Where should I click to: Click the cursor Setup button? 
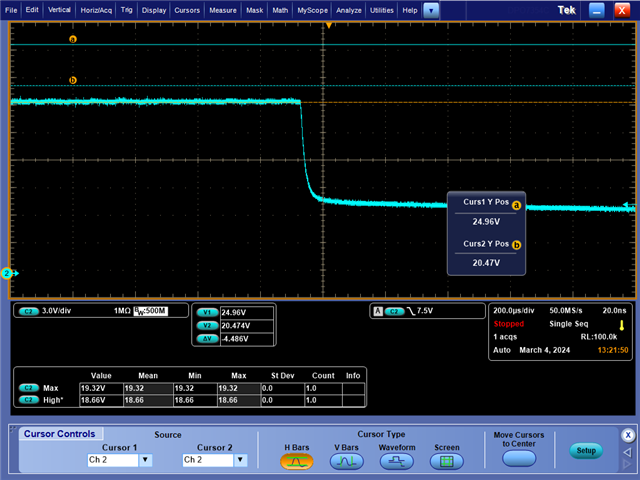point(586,451)
